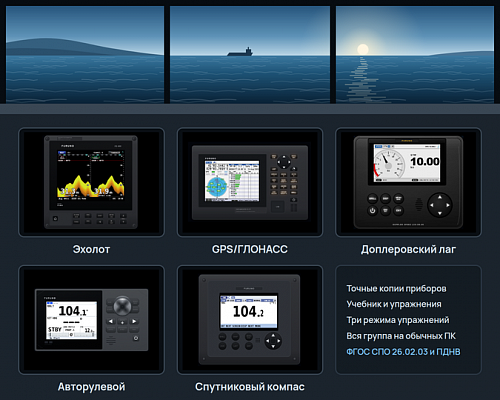This screenshot has height=400, width=500.
Task: Open the Доплеровский лаг device image
Action: (408, 182)
